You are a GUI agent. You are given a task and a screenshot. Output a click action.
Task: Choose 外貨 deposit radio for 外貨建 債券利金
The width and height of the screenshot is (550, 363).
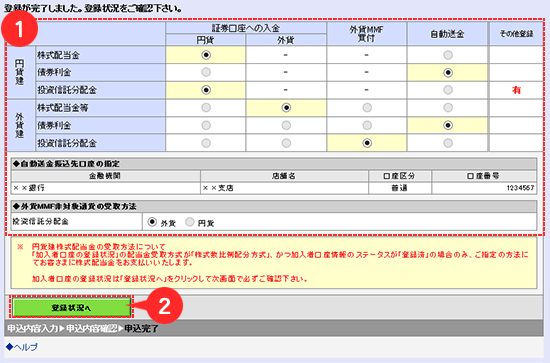(286, 125)
